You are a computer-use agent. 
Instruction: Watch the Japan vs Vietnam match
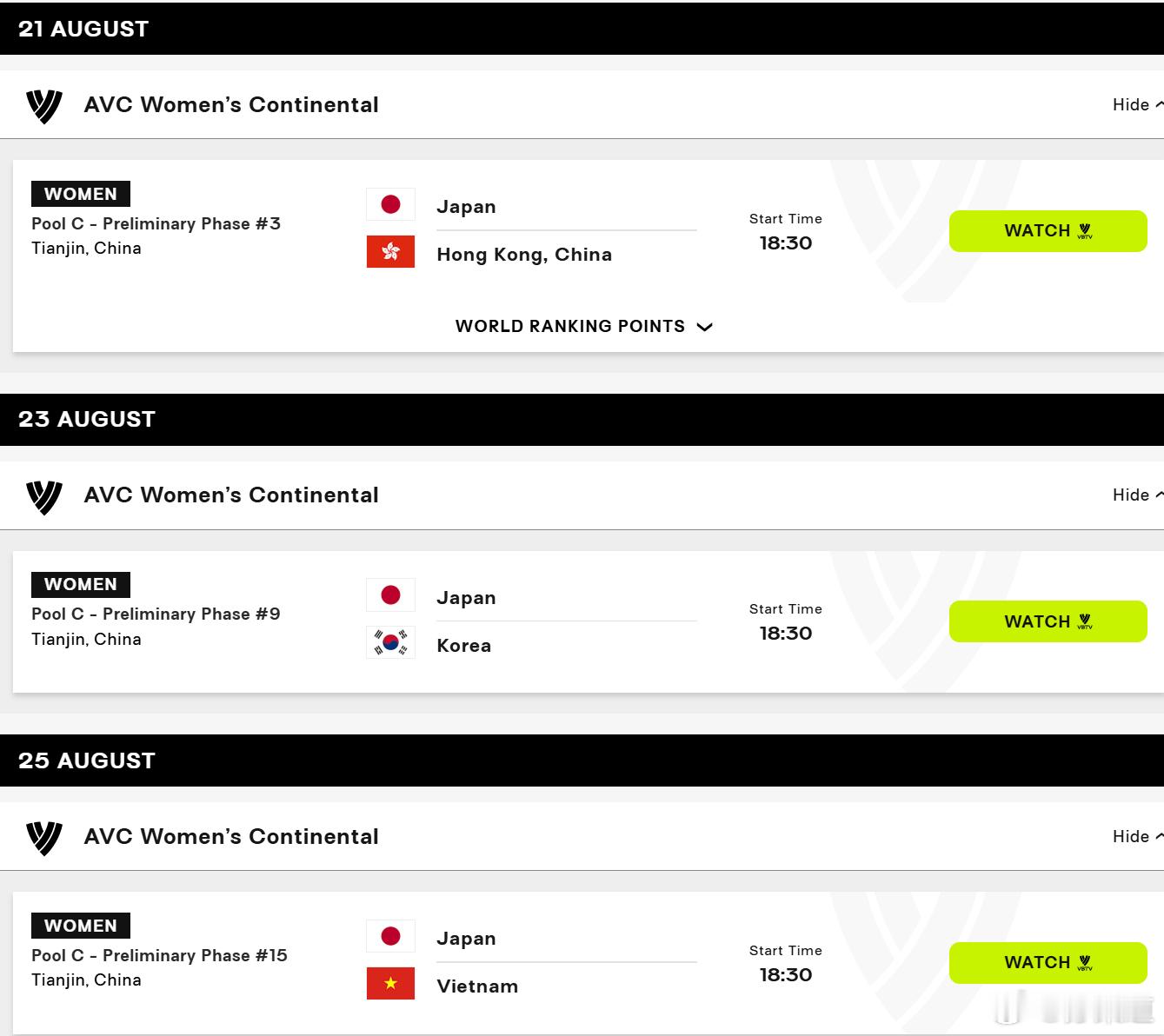[1048, 963]
